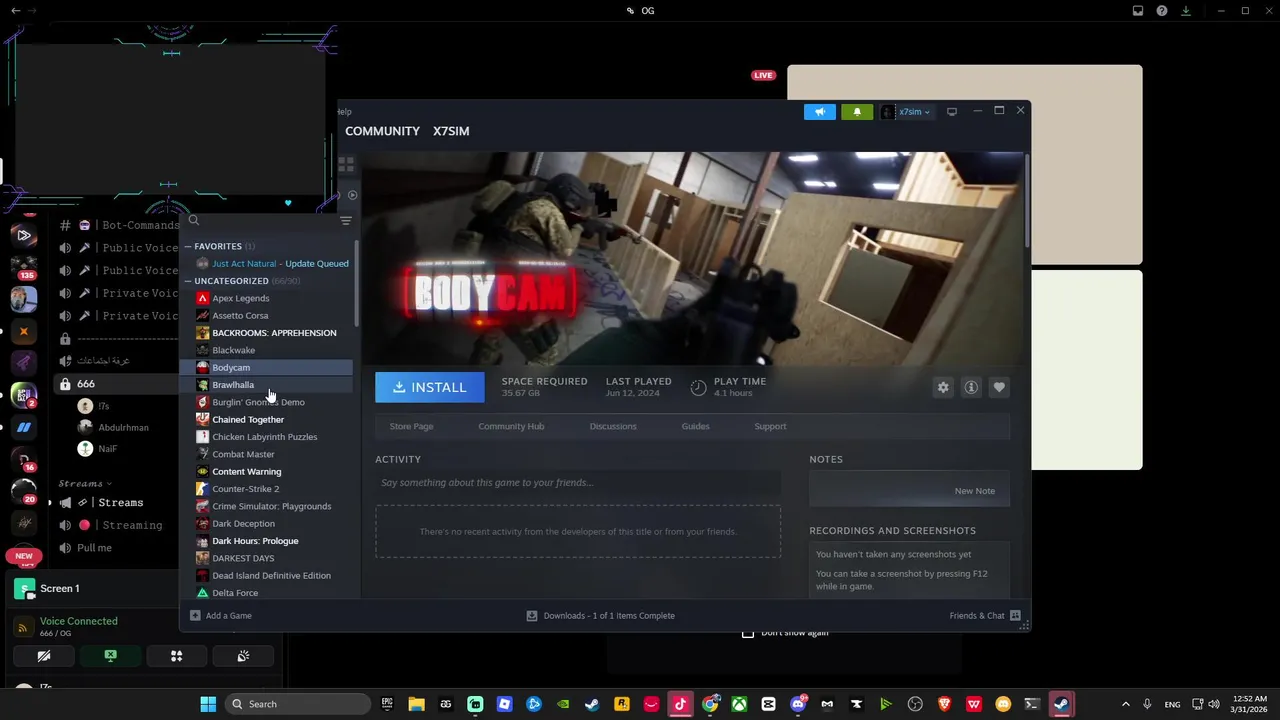The height and width of the screenshot is (720, 1280).
Task: Open the Discussions link
Action: 613,426
